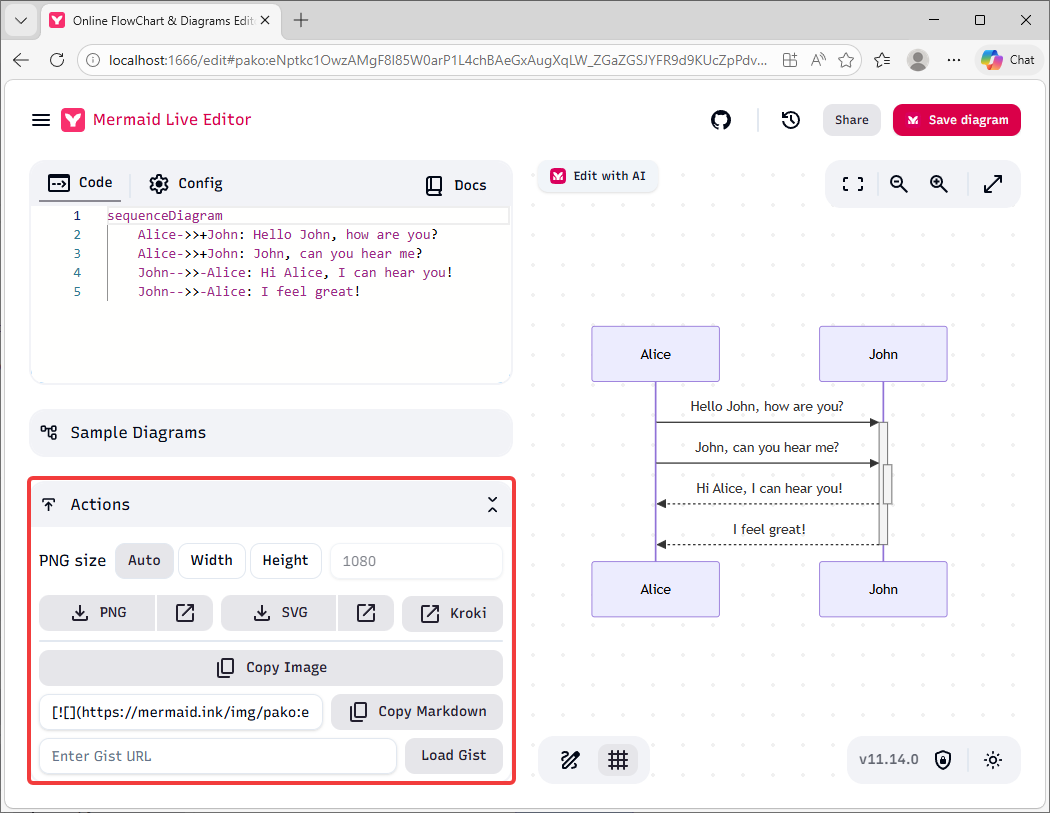The width and height of the screenshot is (1050, 813).
Task: Click 'John, can you hear me?' diagram message
Action: pos(767,447)
